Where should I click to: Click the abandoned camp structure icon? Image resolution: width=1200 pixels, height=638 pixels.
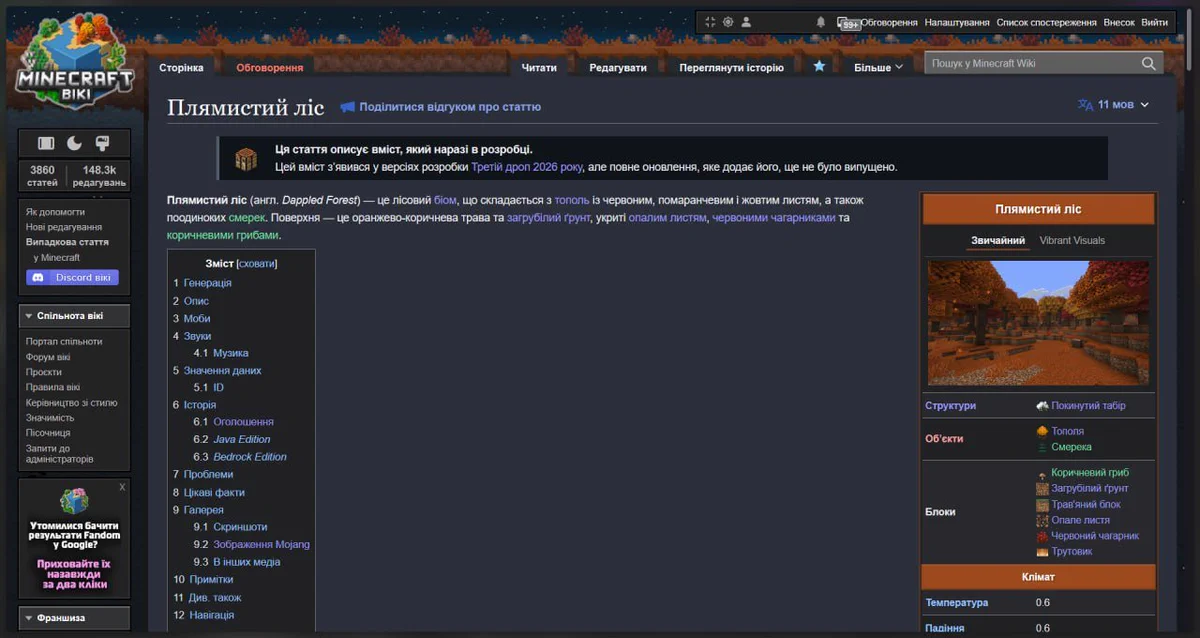tap(1042, 406)
